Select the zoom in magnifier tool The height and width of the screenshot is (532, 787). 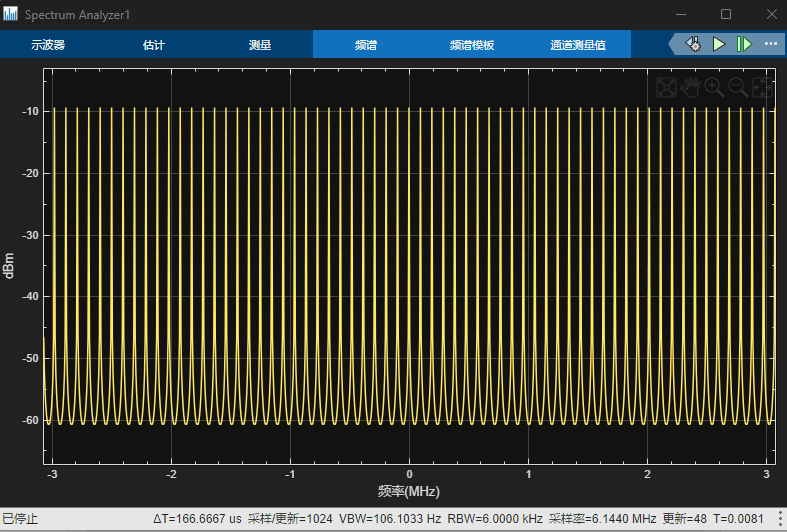coord(714,87)
